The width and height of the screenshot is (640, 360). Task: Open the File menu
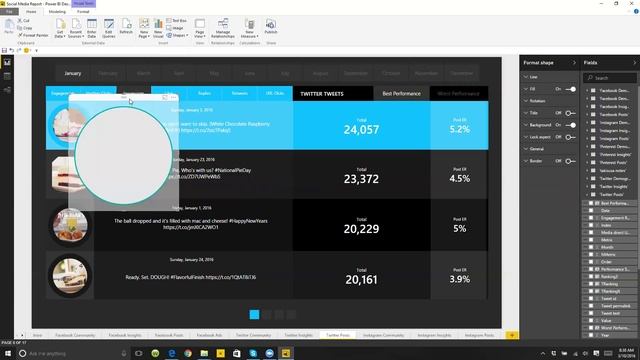pyautogui.click(x=9, y=11)
